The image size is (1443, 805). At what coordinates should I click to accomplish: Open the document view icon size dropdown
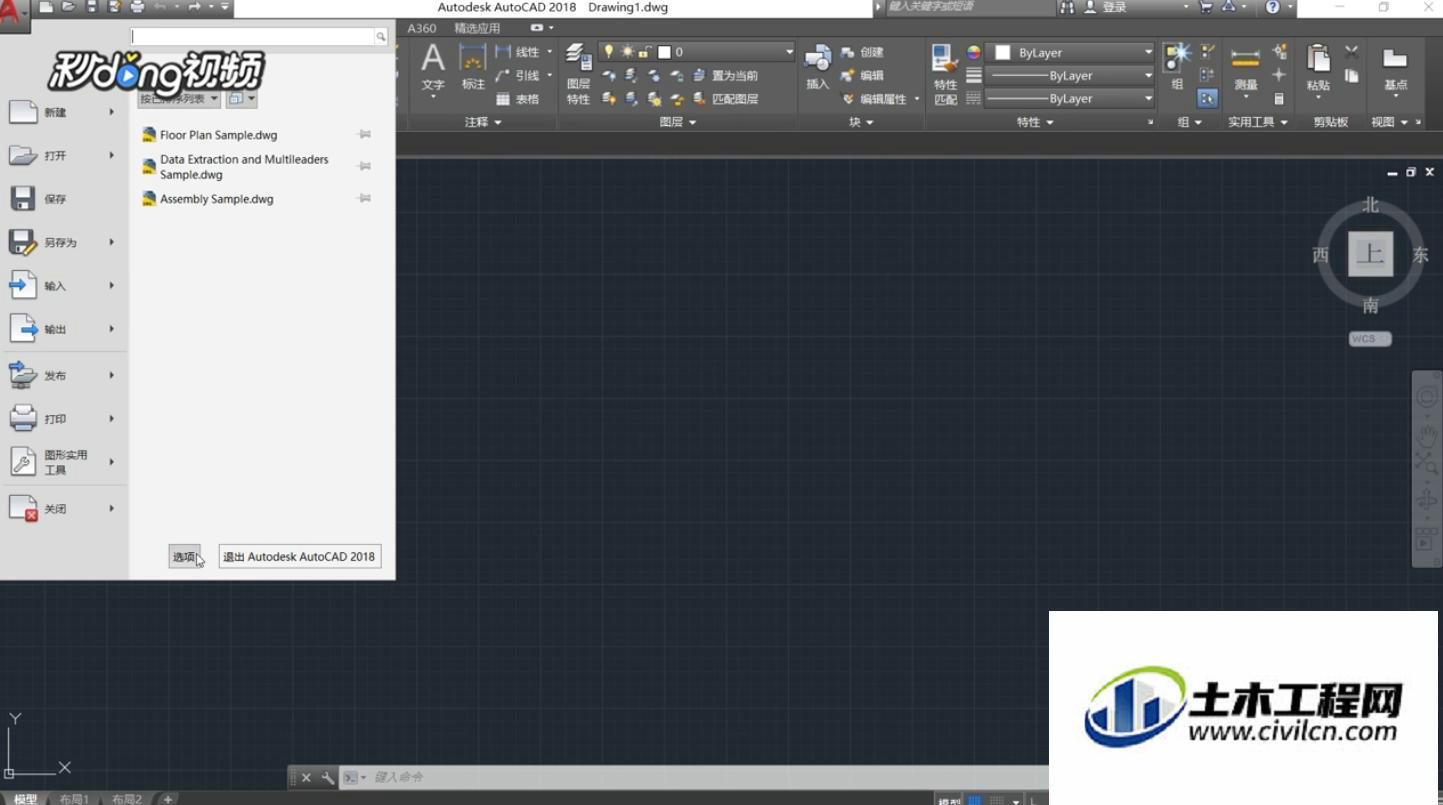coord(241,99)
